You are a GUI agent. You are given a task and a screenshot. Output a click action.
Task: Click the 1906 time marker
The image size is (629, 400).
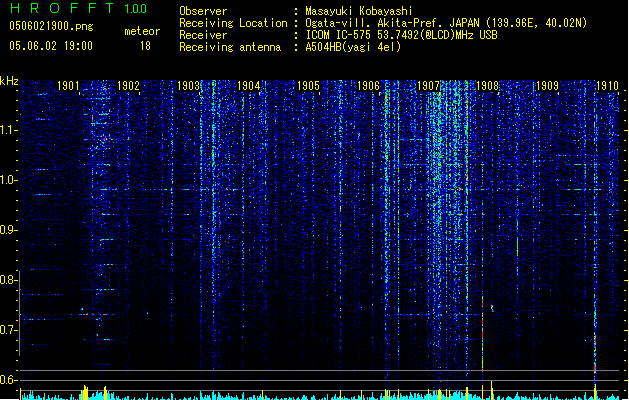point(368,86)
